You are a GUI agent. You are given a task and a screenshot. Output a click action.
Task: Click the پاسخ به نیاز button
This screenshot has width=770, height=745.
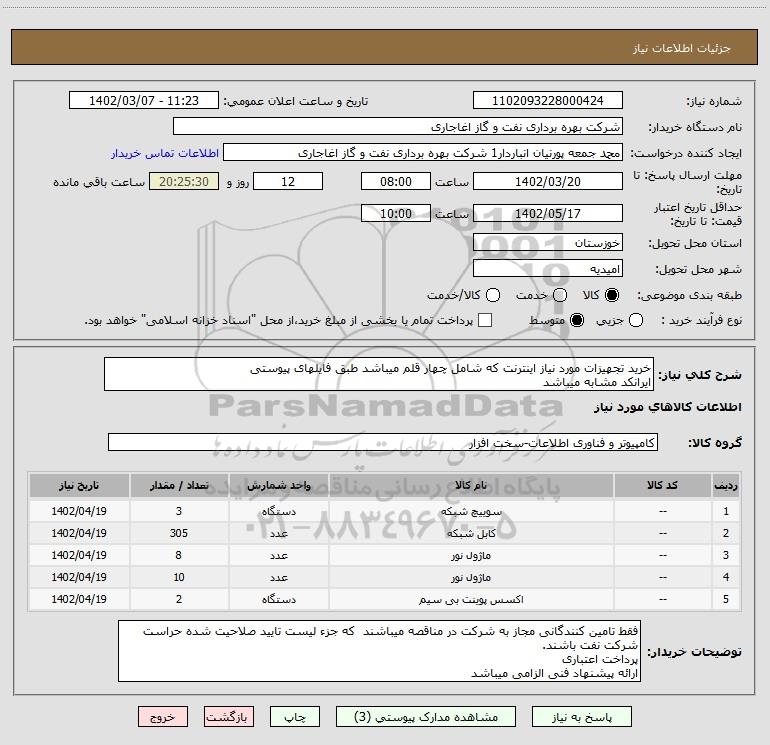[581, 717]
